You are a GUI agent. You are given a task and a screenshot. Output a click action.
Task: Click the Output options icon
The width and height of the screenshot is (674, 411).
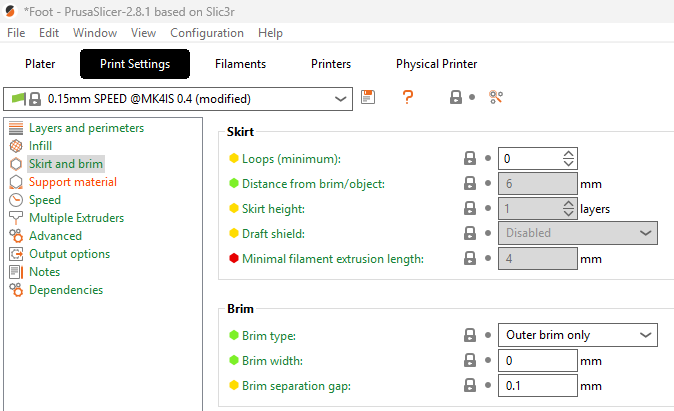(16, 254)
